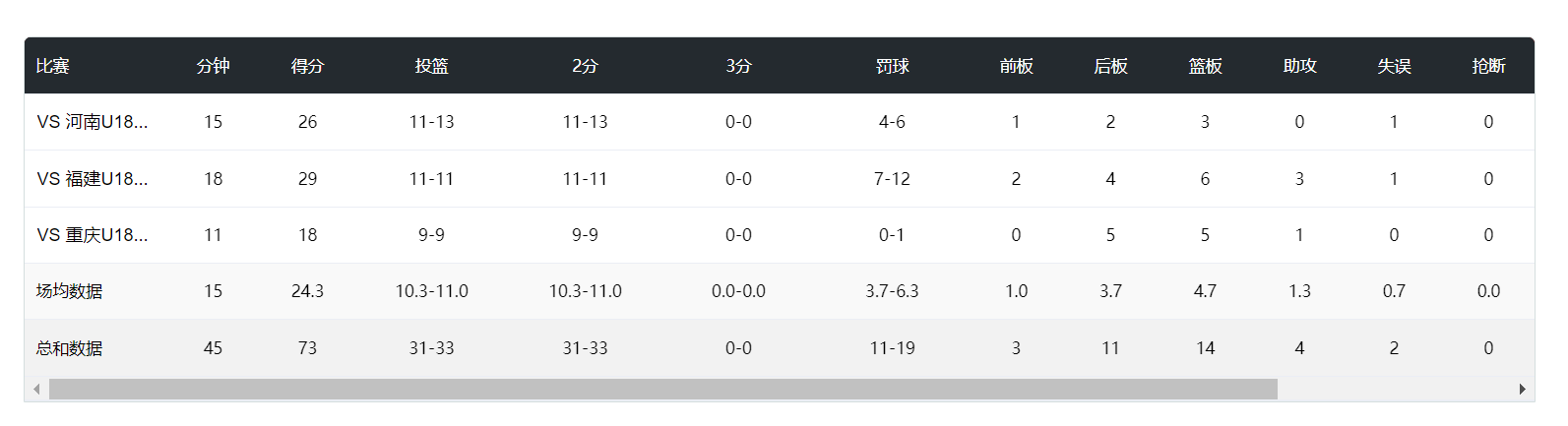1568x426 pixels.
Task: Select the 失误 column header
Action: pos(1394,66)
